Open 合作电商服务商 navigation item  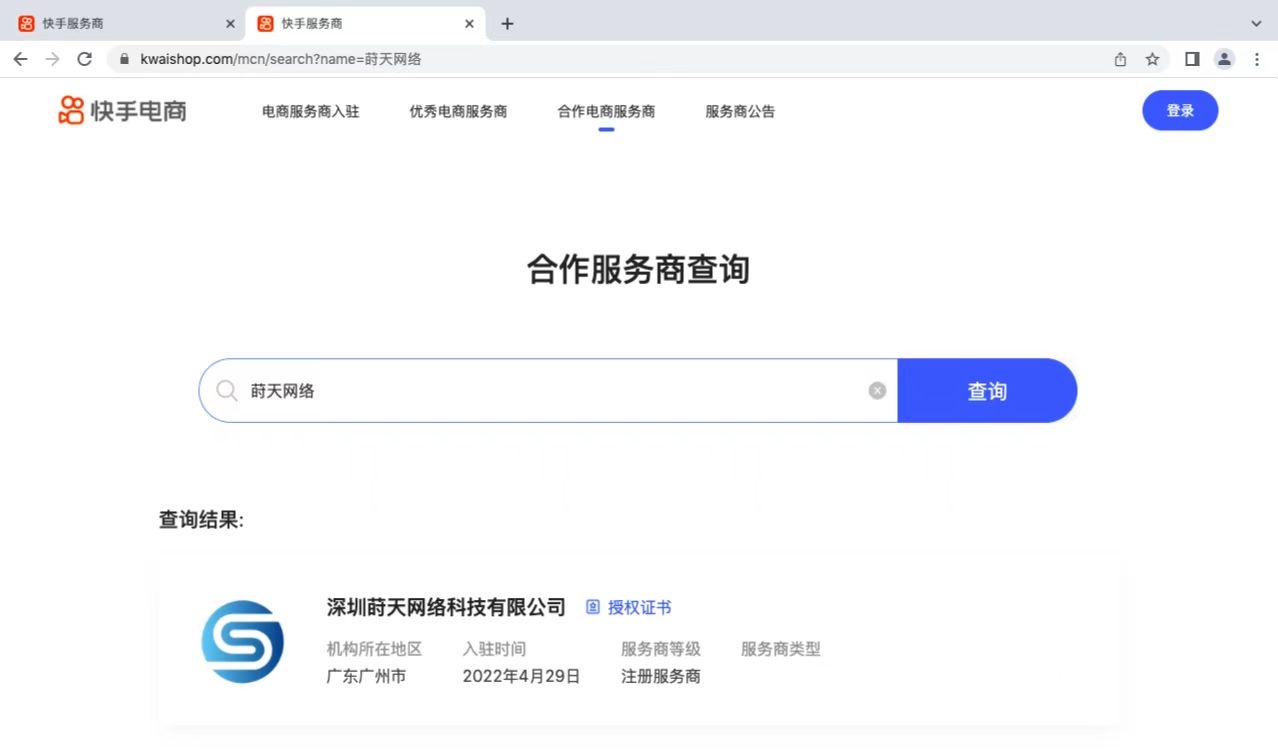[x=606, y=111]
